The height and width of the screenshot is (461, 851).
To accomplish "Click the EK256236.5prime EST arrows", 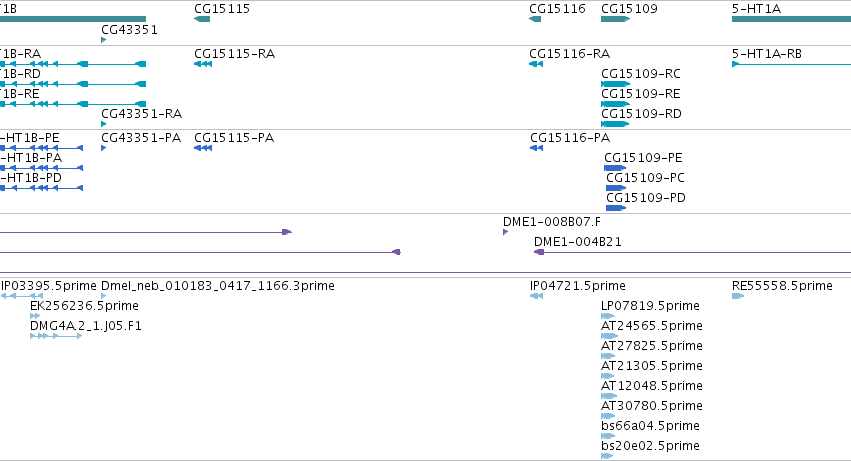I will click(35, 316).
